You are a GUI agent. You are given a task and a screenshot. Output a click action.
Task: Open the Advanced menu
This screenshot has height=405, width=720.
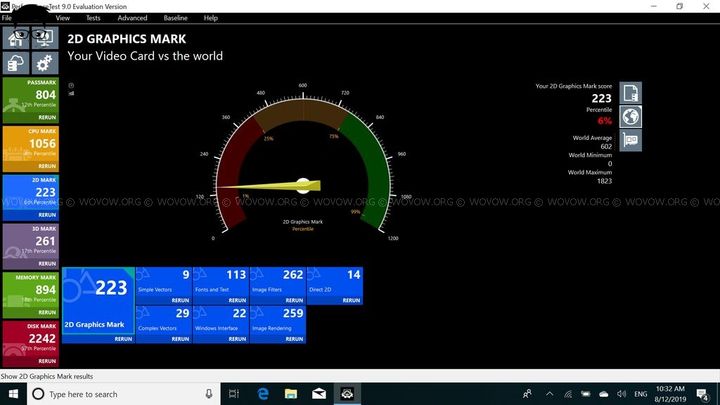coord(132,18)
